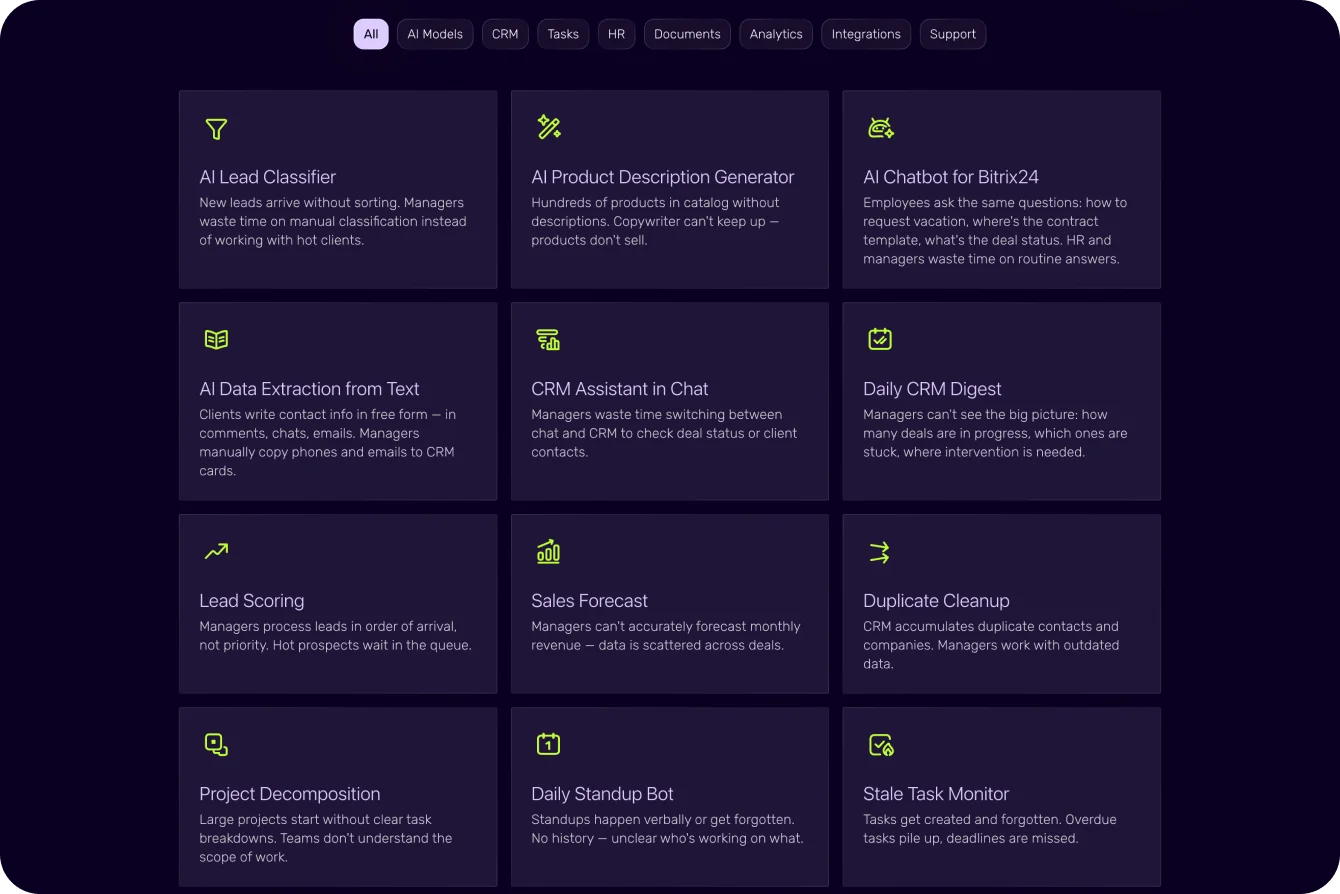Click the merge arrows icon on Duplicate Cleanup

click(x=880, y=552)
